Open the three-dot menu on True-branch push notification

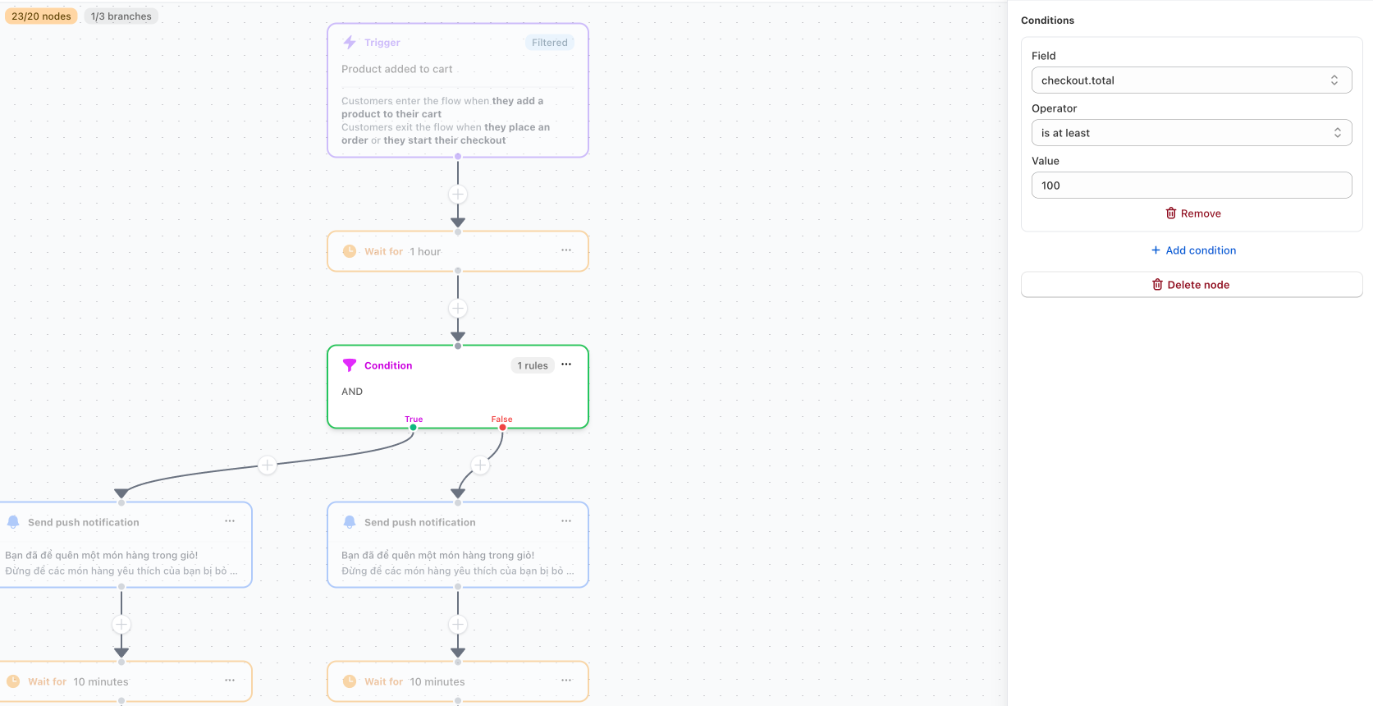[230, 521]
